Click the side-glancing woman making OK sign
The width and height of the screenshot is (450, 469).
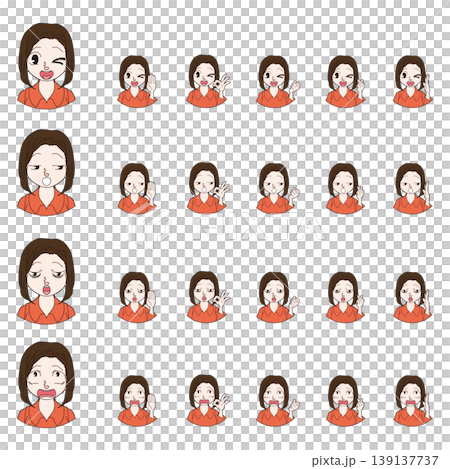[208, 188]
